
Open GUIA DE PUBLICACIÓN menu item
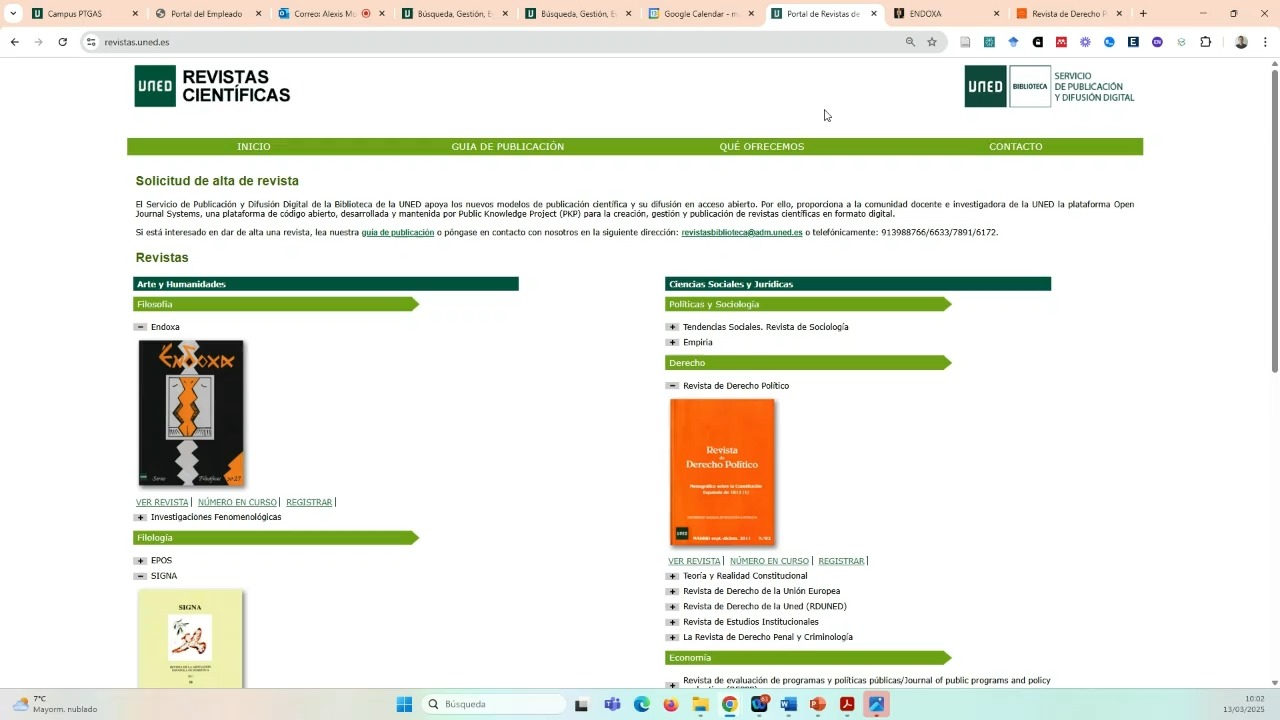tap(508, 147)
